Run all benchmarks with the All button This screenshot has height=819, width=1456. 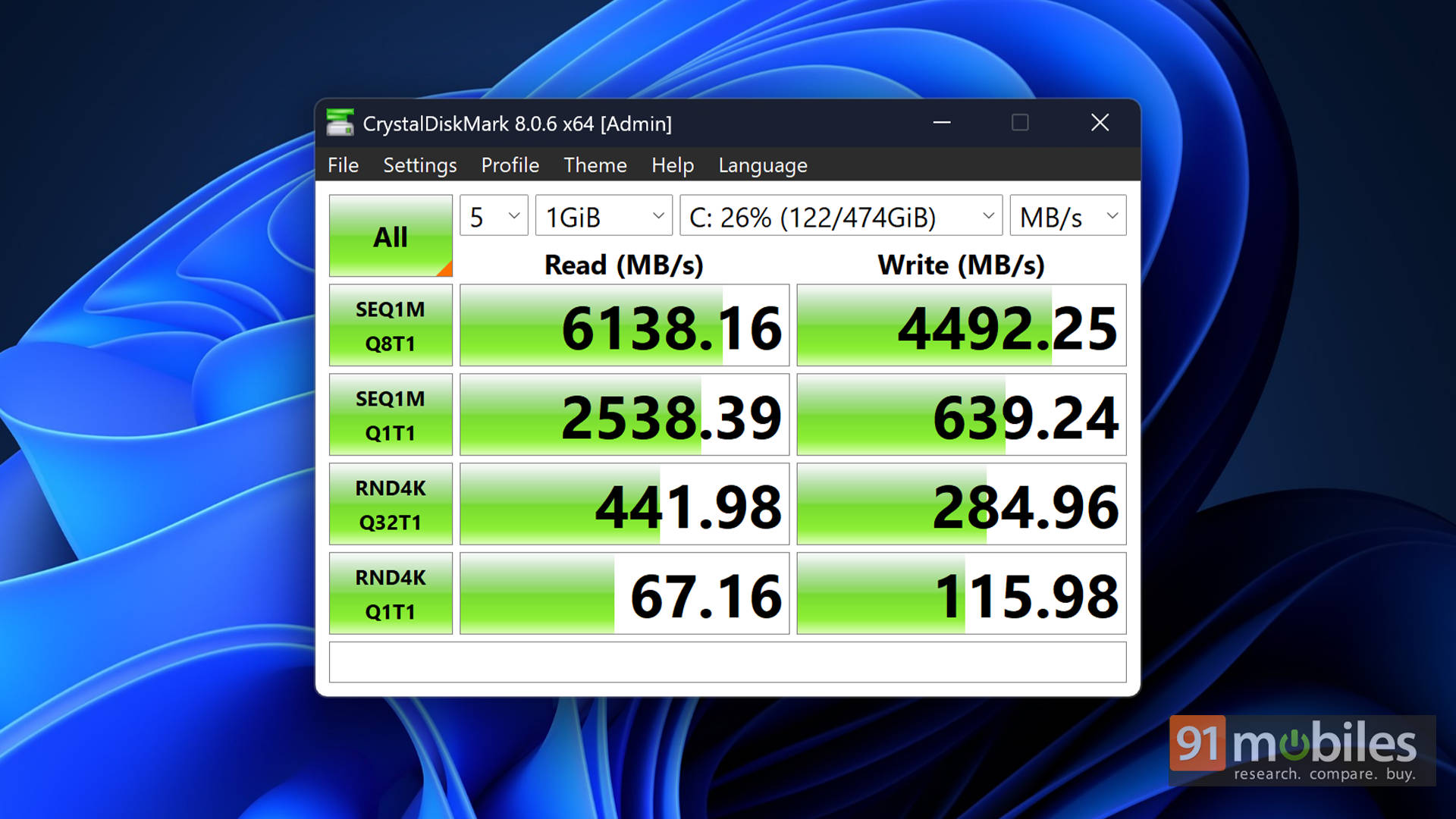(x=391, y=236)
